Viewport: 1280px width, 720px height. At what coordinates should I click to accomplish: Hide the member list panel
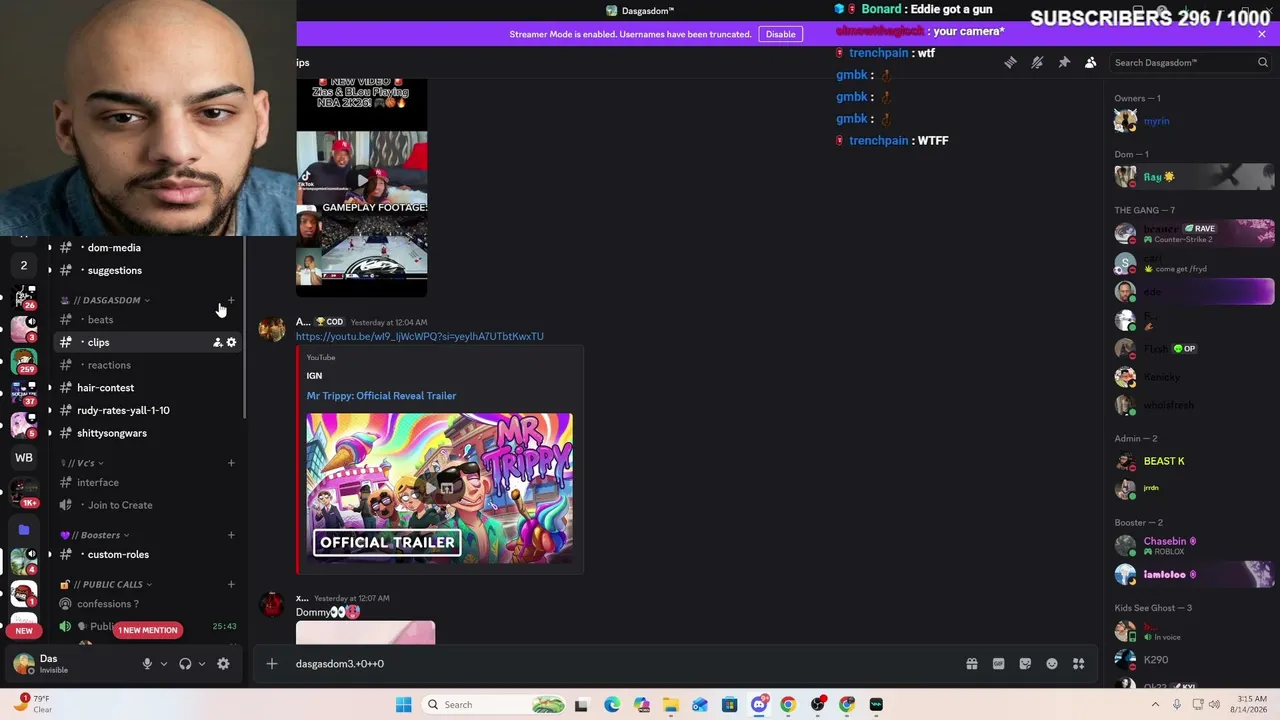tap(1091, 62)
